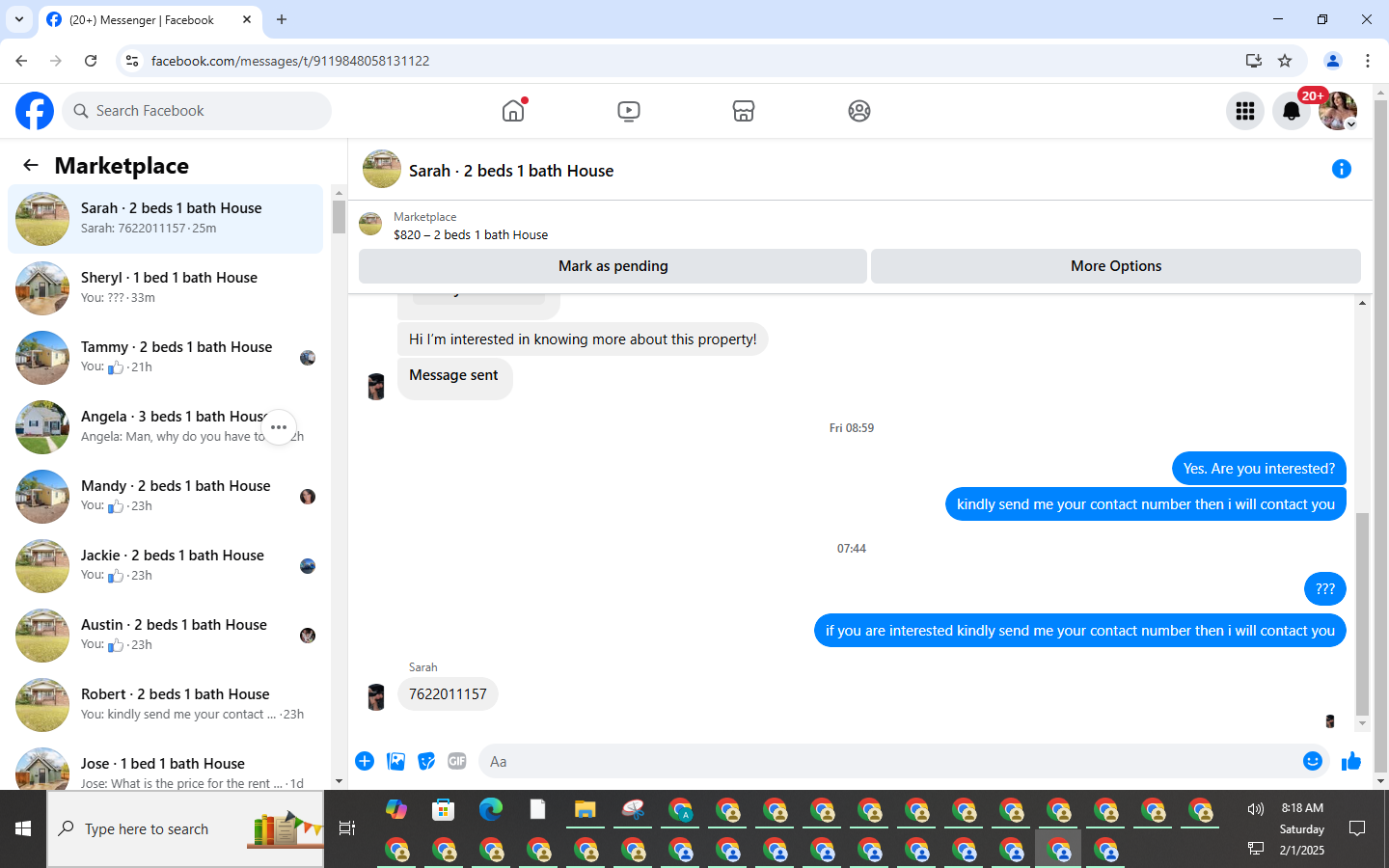
Task: View site information icon in address bar
Action: (x=132, y=61)
